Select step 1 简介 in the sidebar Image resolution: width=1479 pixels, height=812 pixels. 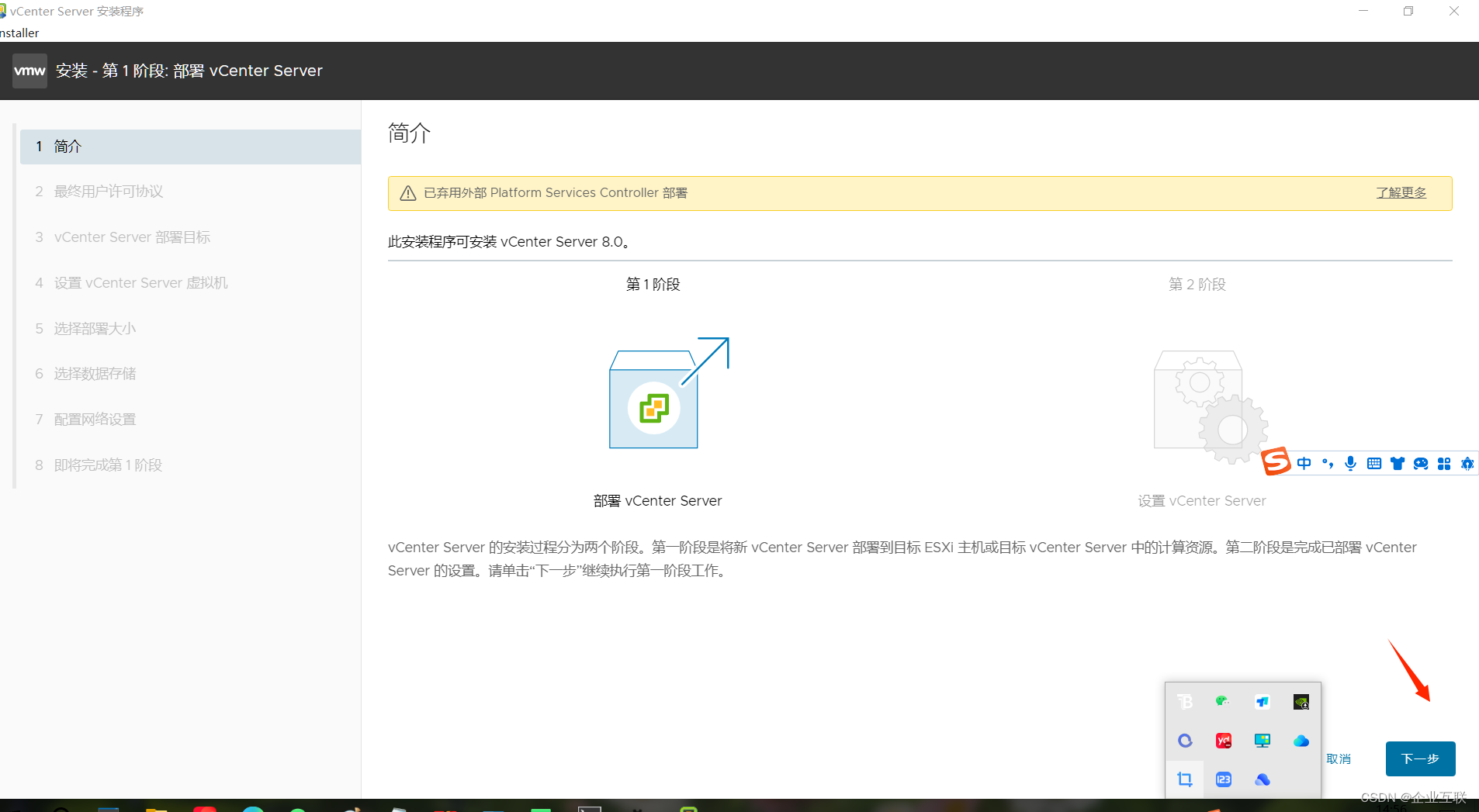click(190, 147)
